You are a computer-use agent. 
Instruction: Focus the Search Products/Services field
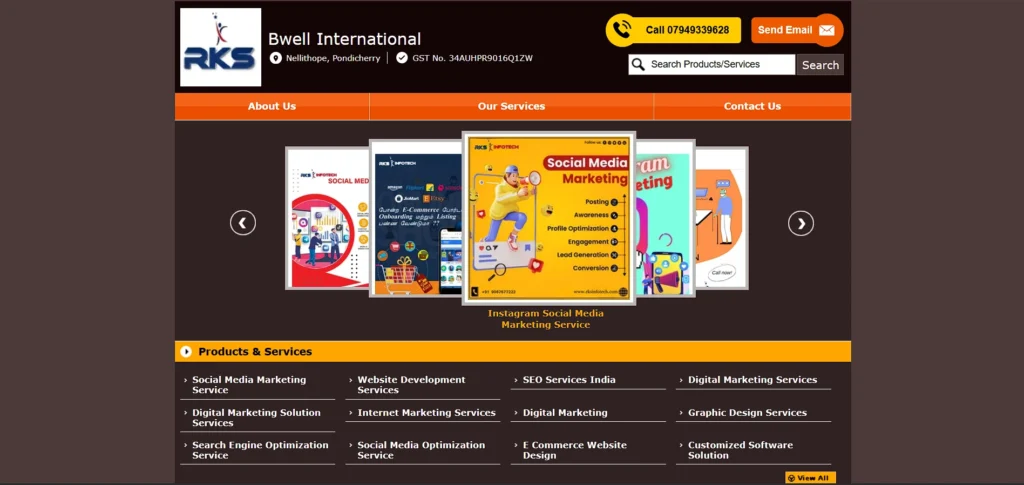click(x=712, y=65)
